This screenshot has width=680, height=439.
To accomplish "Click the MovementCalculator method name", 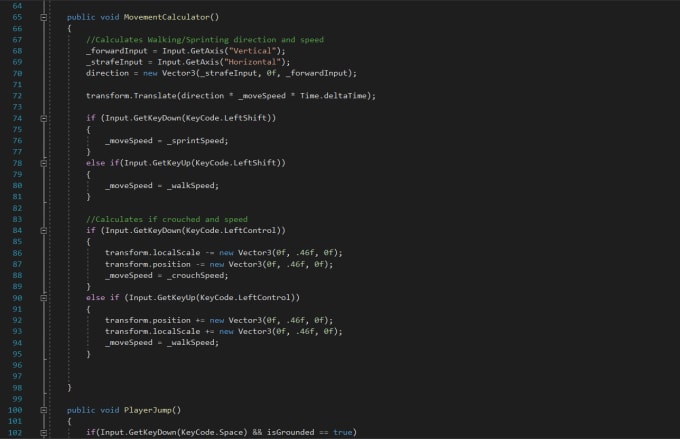I will [167, 17].
